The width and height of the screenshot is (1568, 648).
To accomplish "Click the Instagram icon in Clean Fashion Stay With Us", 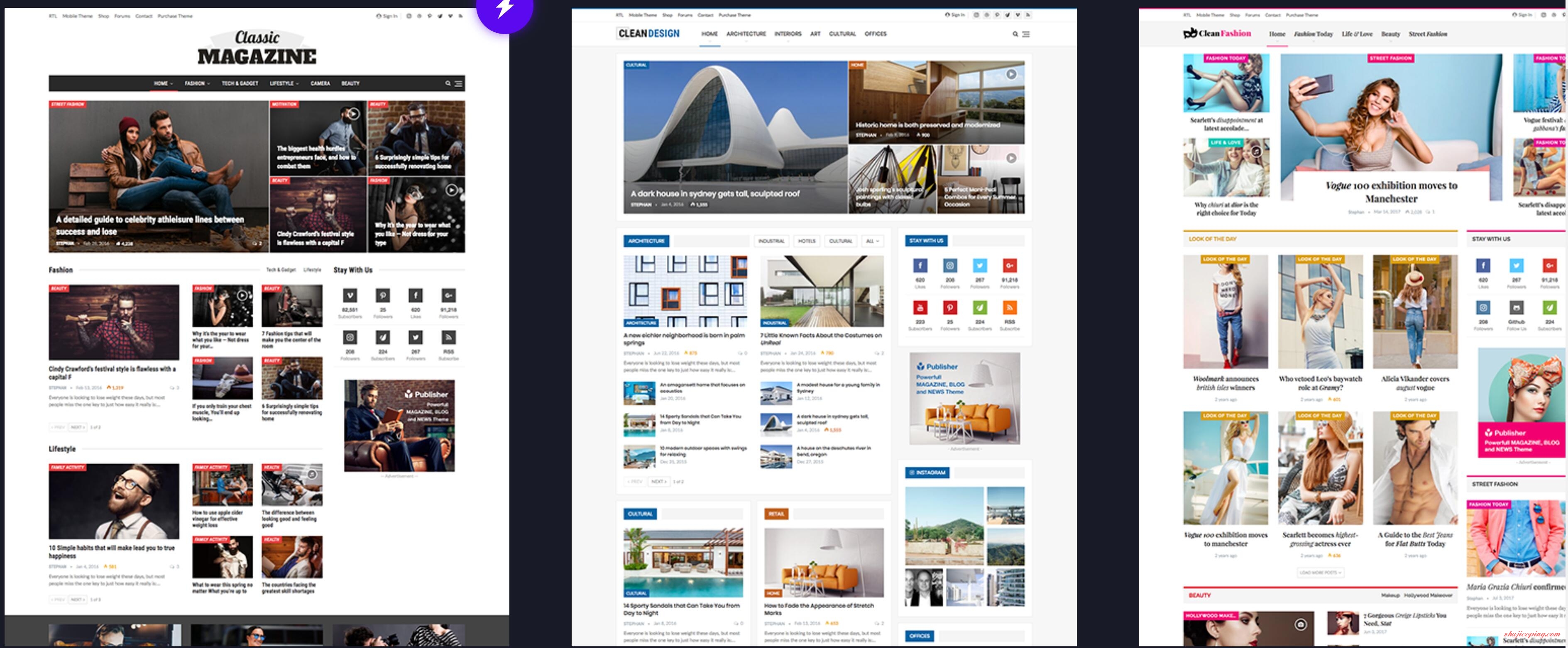I will pos(1483,308).
